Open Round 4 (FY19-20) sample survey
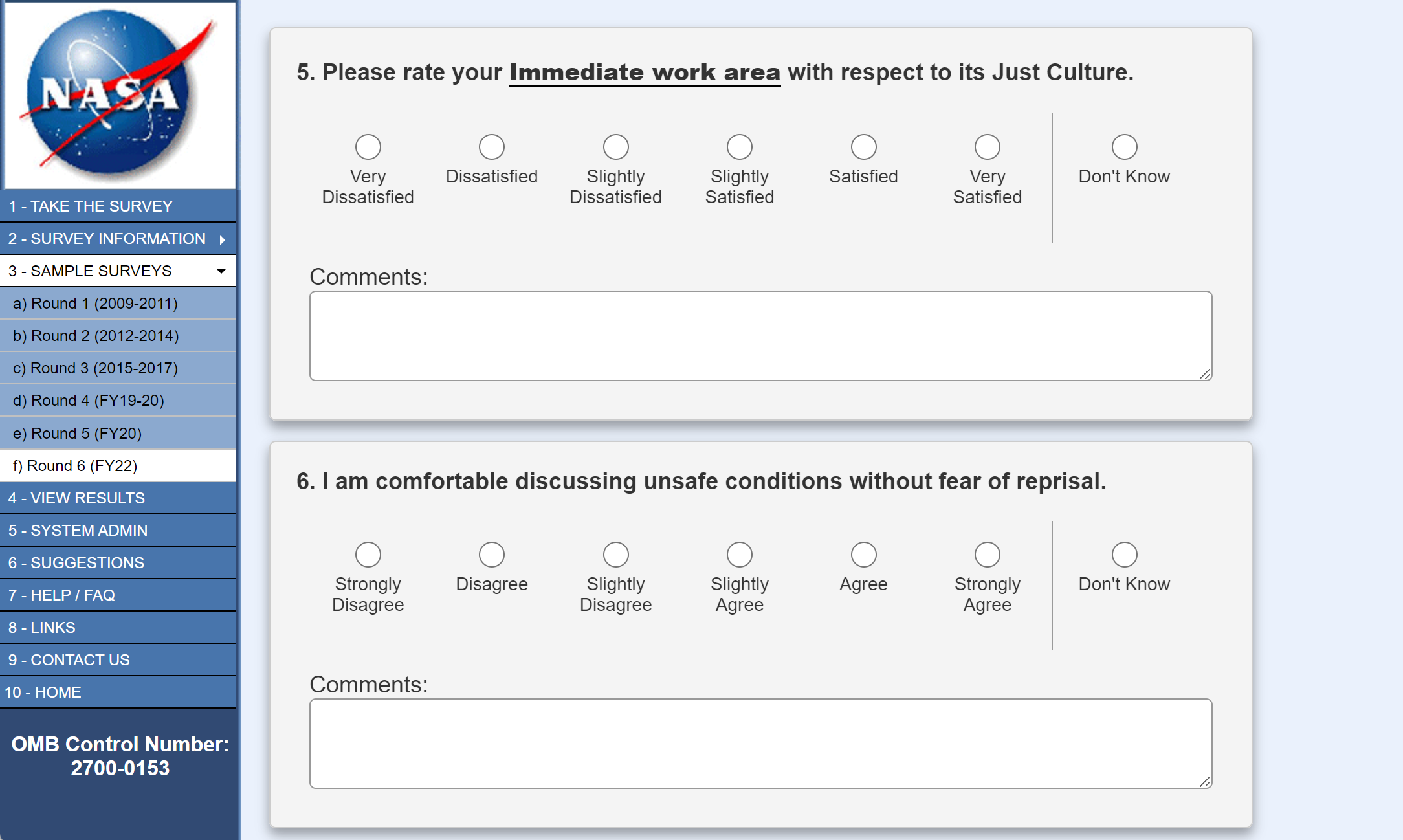Screen dimensions: 1403x840 [x=89, y=401]
